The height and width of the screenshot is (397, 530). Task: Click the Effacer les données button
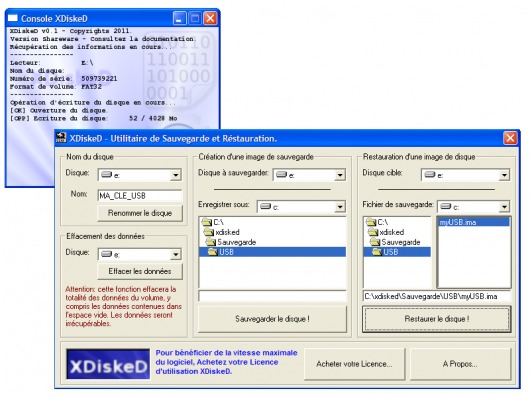140,271
